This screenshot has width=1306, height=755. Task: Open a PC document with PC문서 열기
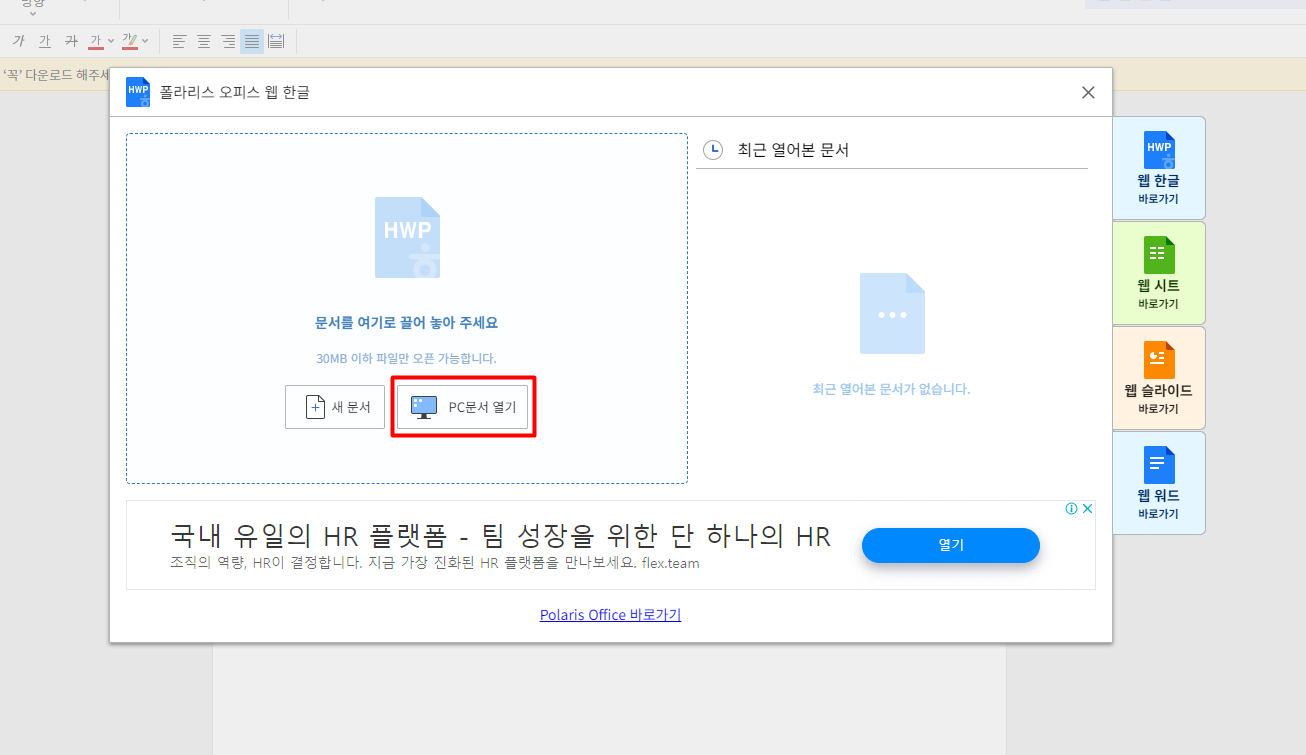462,407
